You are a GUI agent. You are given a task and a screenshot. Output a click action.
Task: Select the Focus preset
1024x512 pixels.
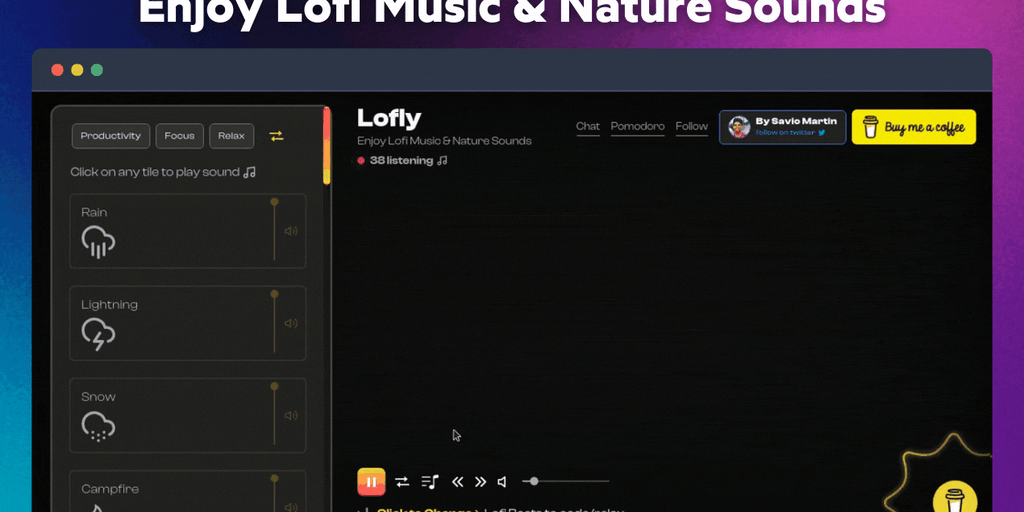pos(180,136)
